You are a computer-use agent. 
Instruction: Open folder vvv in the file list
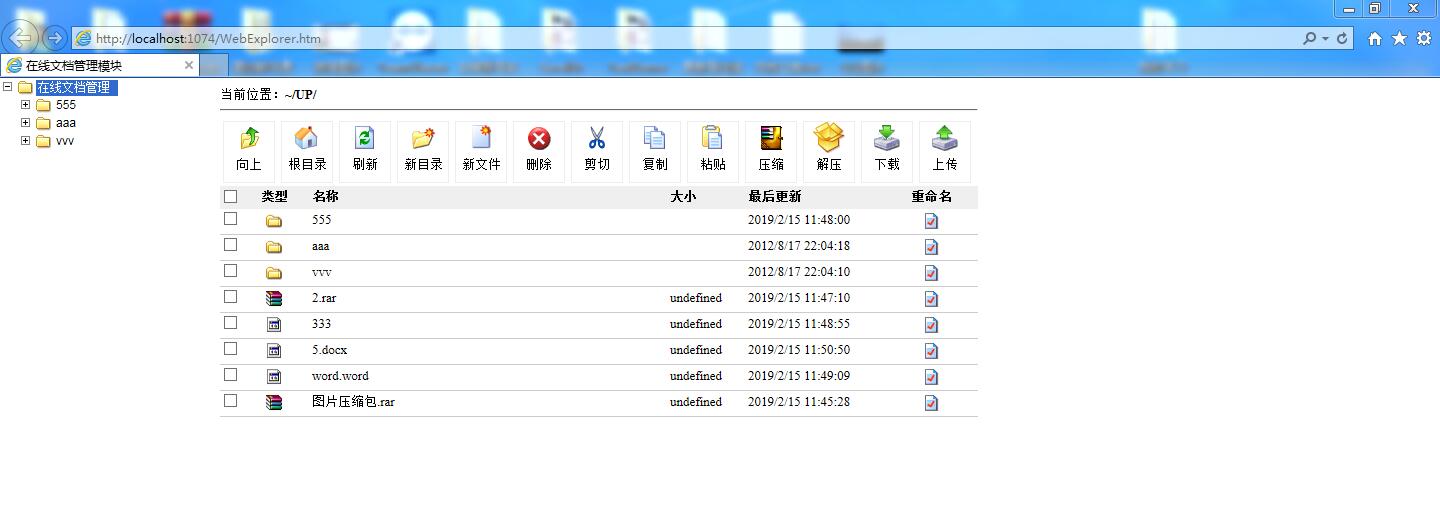[x=321, y=272]
